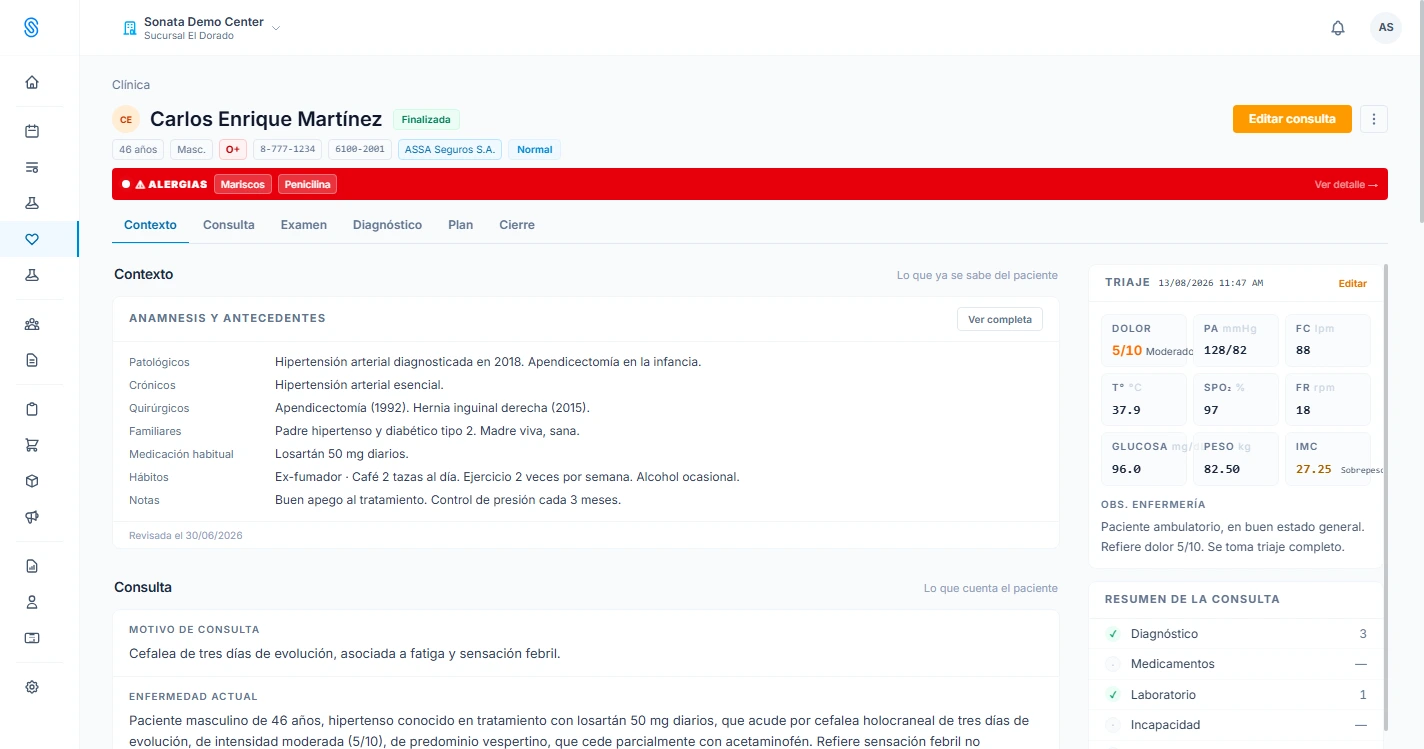The height and width of the screenshot is (749, 1424).
Task: Click the Mariscos allergy tag
Action: point(243,184)
